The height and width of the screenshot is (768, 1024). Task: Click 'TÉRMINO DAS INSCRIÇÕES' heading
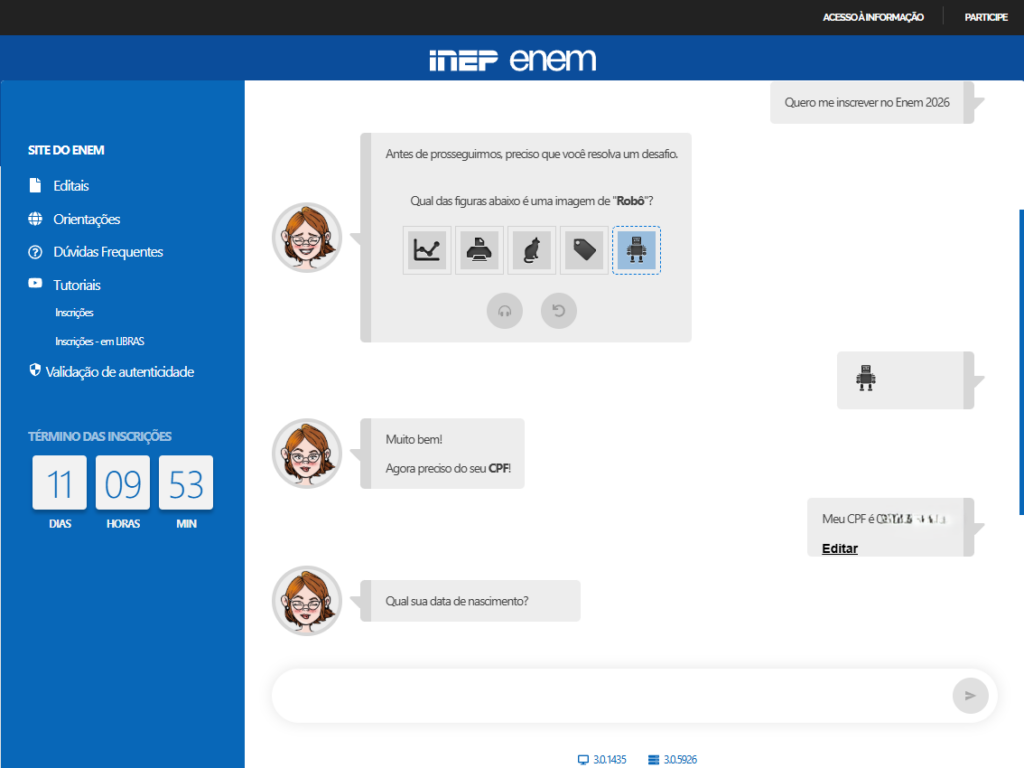coord(100,436)
